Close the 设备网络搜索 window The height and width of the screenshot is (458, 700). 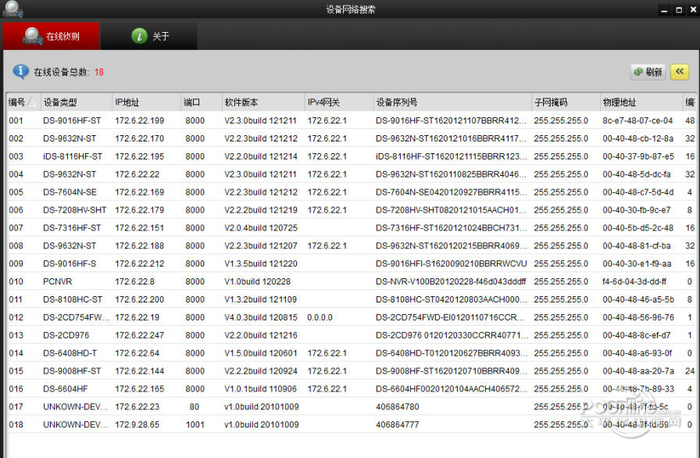(693, 9)
